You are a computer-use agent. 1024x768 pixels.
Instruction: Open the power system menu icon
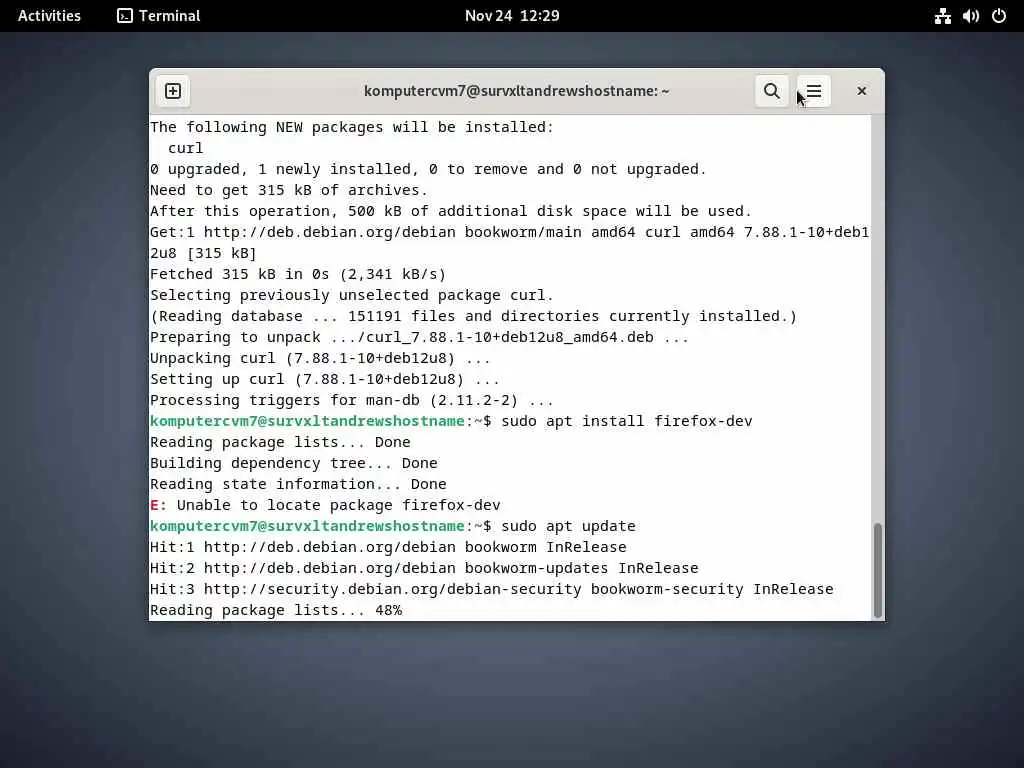click(999, 16)
